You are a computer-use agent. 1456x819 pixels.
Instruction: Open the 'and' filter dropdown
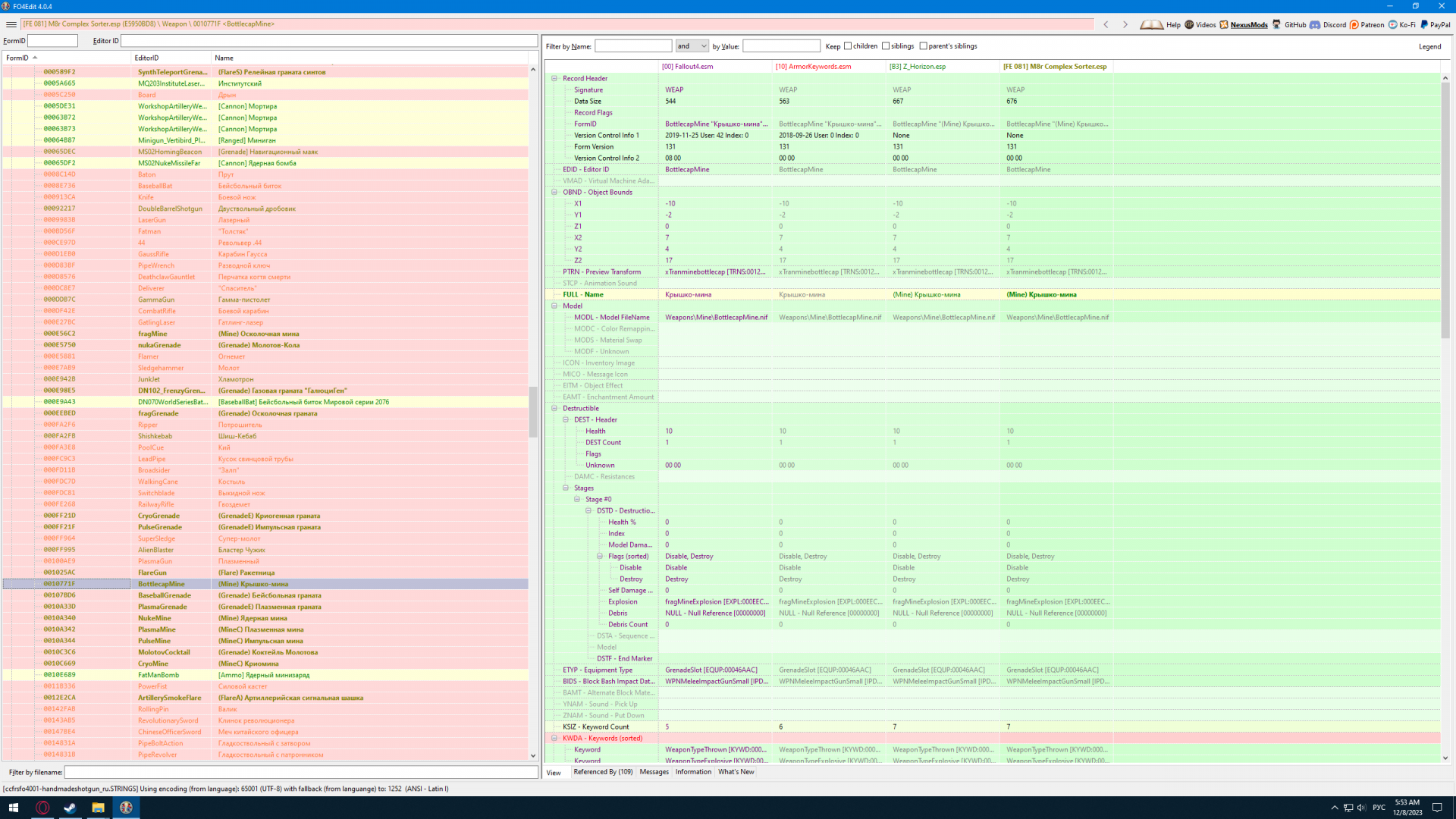692,46
